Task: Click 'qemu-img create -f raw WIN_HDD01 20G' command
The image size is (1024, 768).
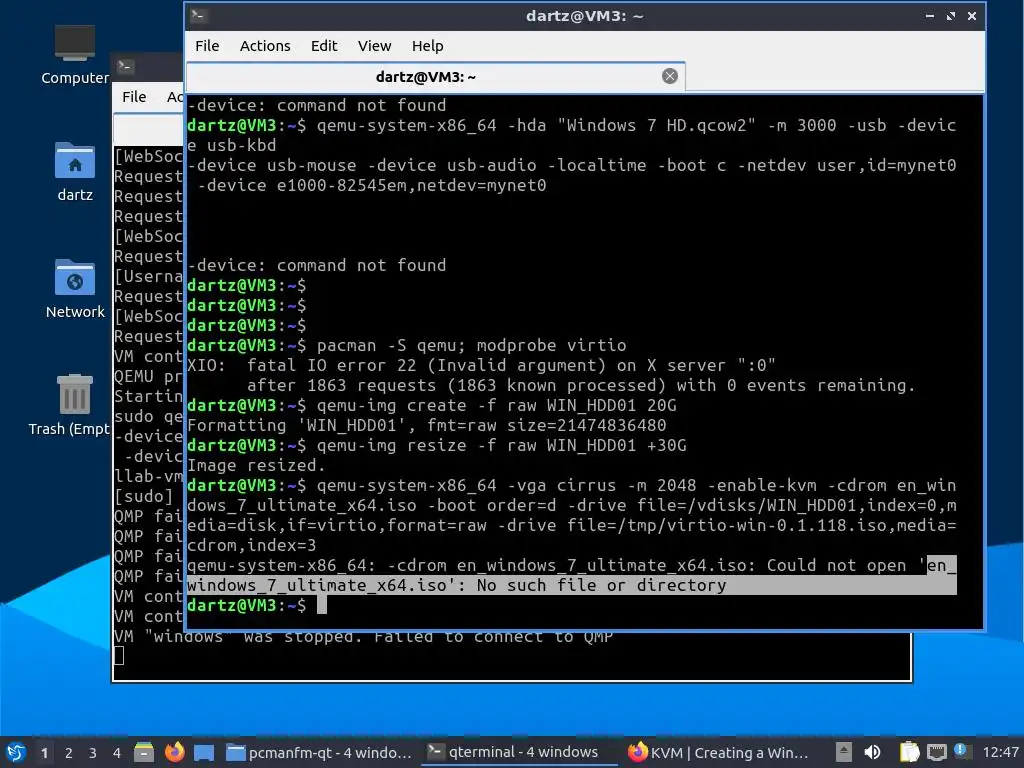Action: (496, 406)
